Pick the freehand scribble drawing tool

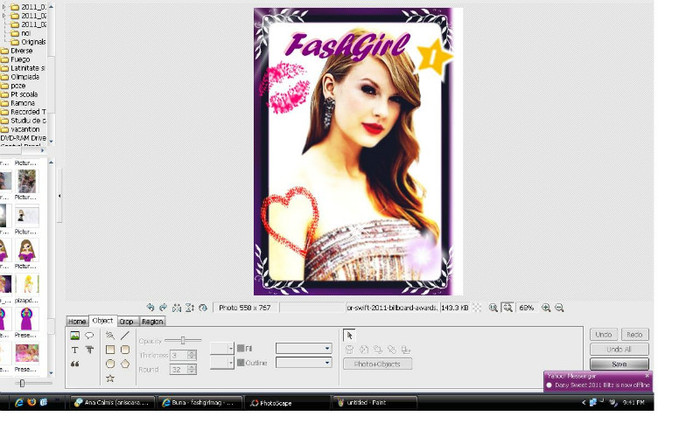coord(110,335)
